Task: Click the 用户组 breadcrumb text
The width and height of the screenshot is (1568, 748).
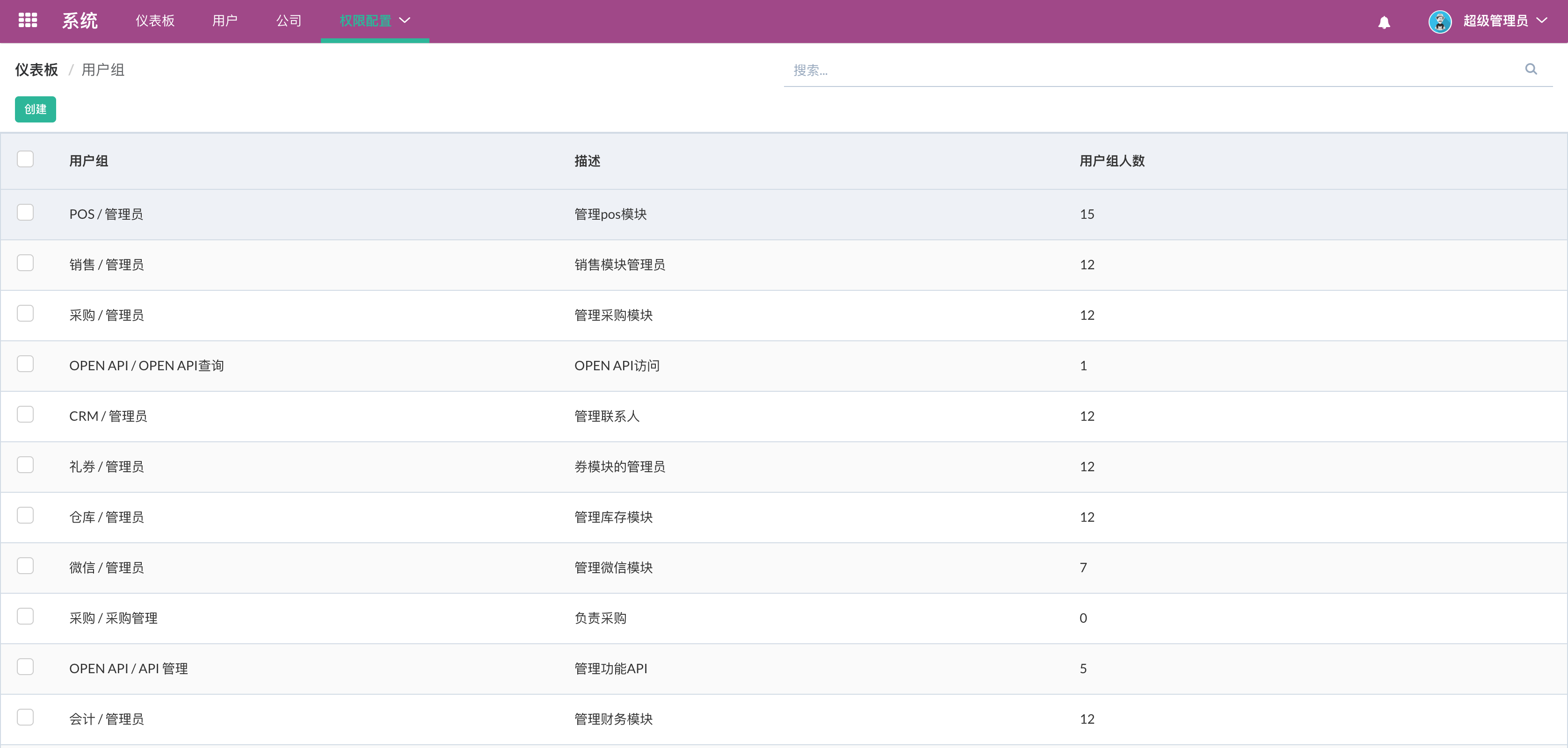Action: click(x=103, y=70)
